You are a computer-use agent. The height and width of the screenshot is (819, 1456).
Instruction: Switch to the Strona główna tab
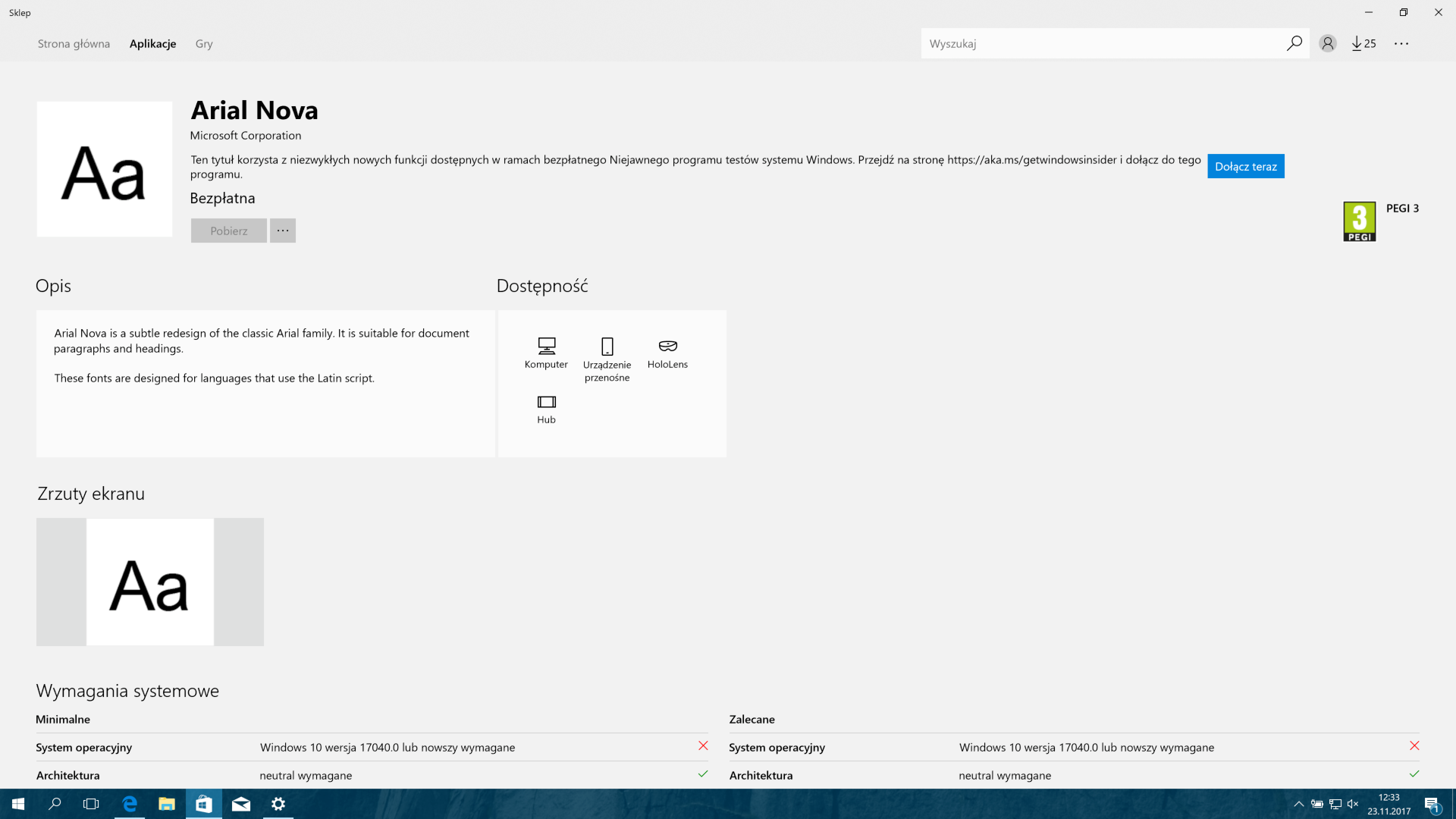[x=74, y=43]
